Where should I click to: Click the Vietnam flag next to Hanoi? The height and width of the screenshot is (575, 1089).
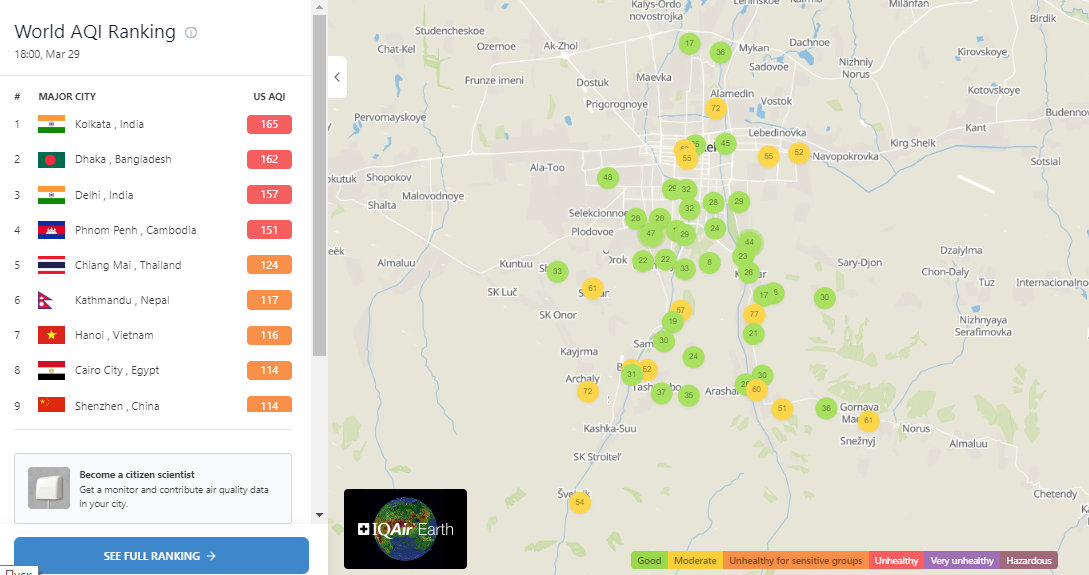pyautogui.click(x=51, y=335)
